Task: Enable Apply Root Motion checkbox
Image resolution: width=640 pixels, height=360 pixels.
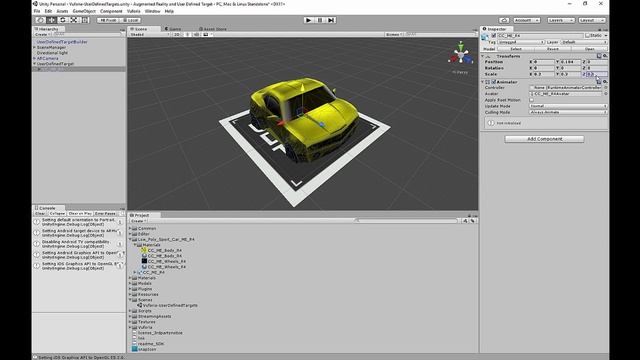Action: click(531, 100)
